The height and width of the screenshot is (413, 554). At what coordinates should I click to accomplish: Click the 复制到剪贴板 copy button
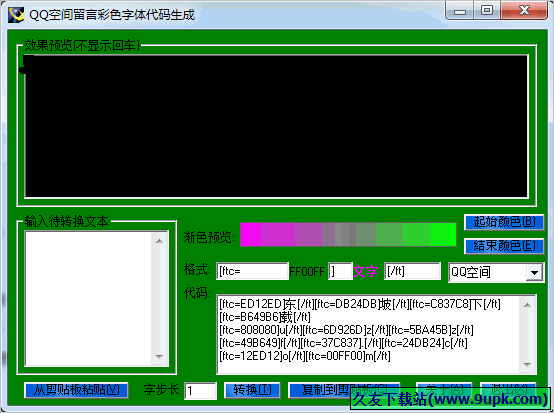pyautogui.click(x=344, y=390)
